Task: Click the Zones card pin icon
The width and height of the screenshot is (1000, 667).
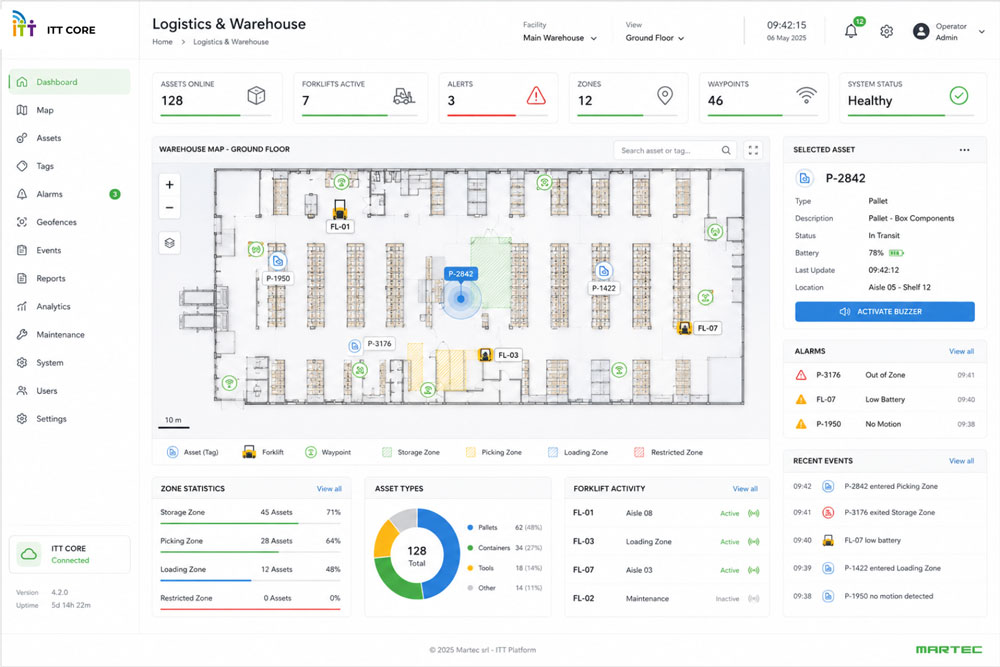Action: [x=665, y=96]
